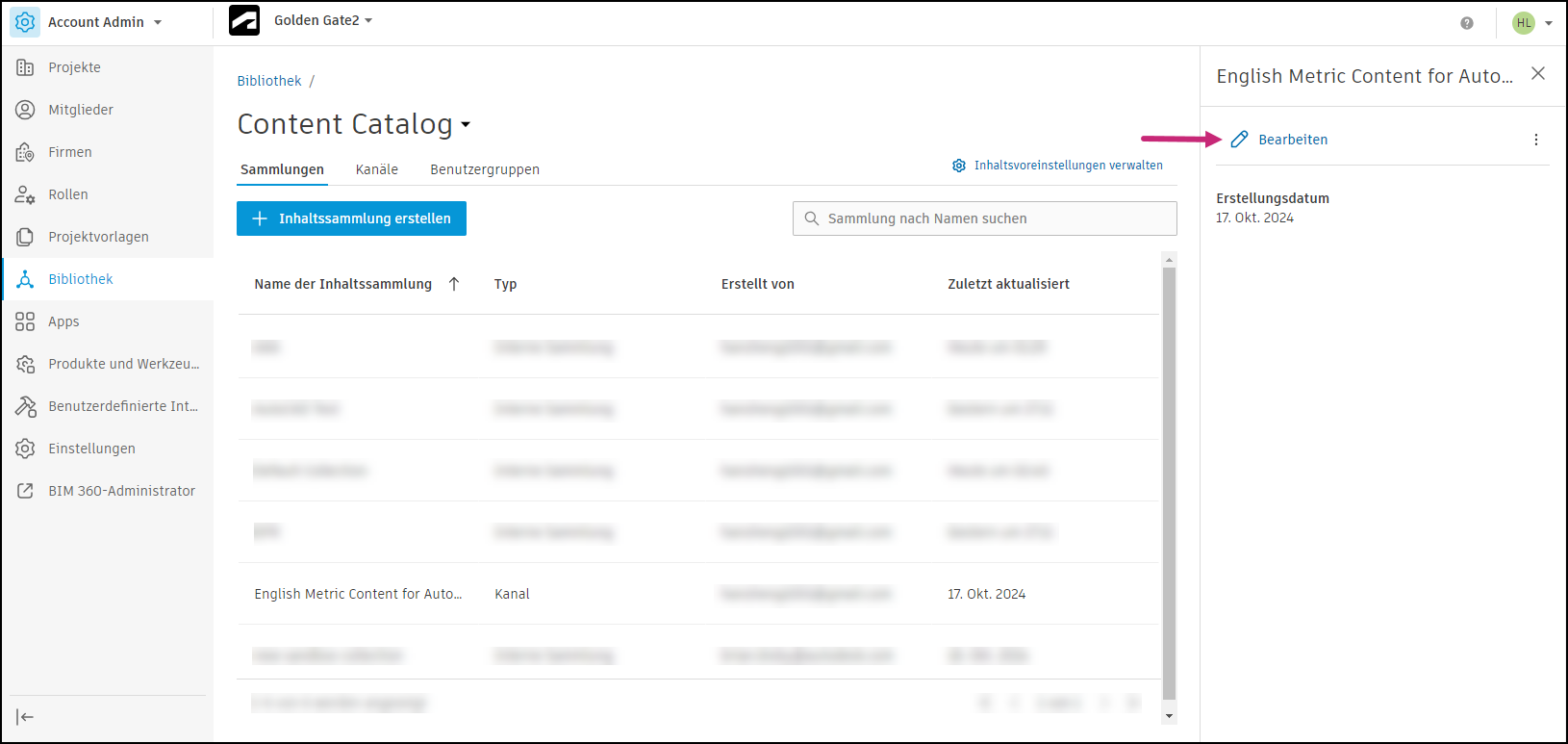Image resolution: width=1568 pixels, height=744 pixels.
Task: Click the Projektvorlagen copy icon
Action: (x=25, y=237)
